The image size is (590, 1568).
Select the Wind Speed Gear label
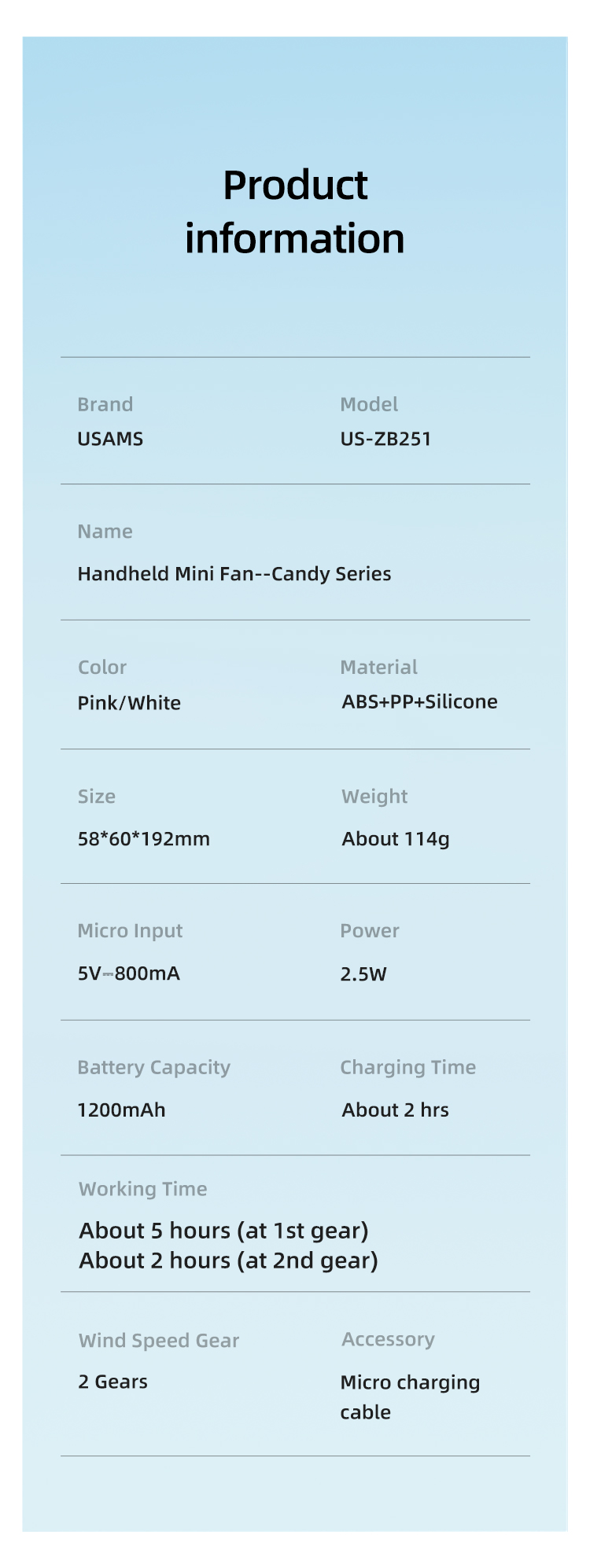point(159,1341)
